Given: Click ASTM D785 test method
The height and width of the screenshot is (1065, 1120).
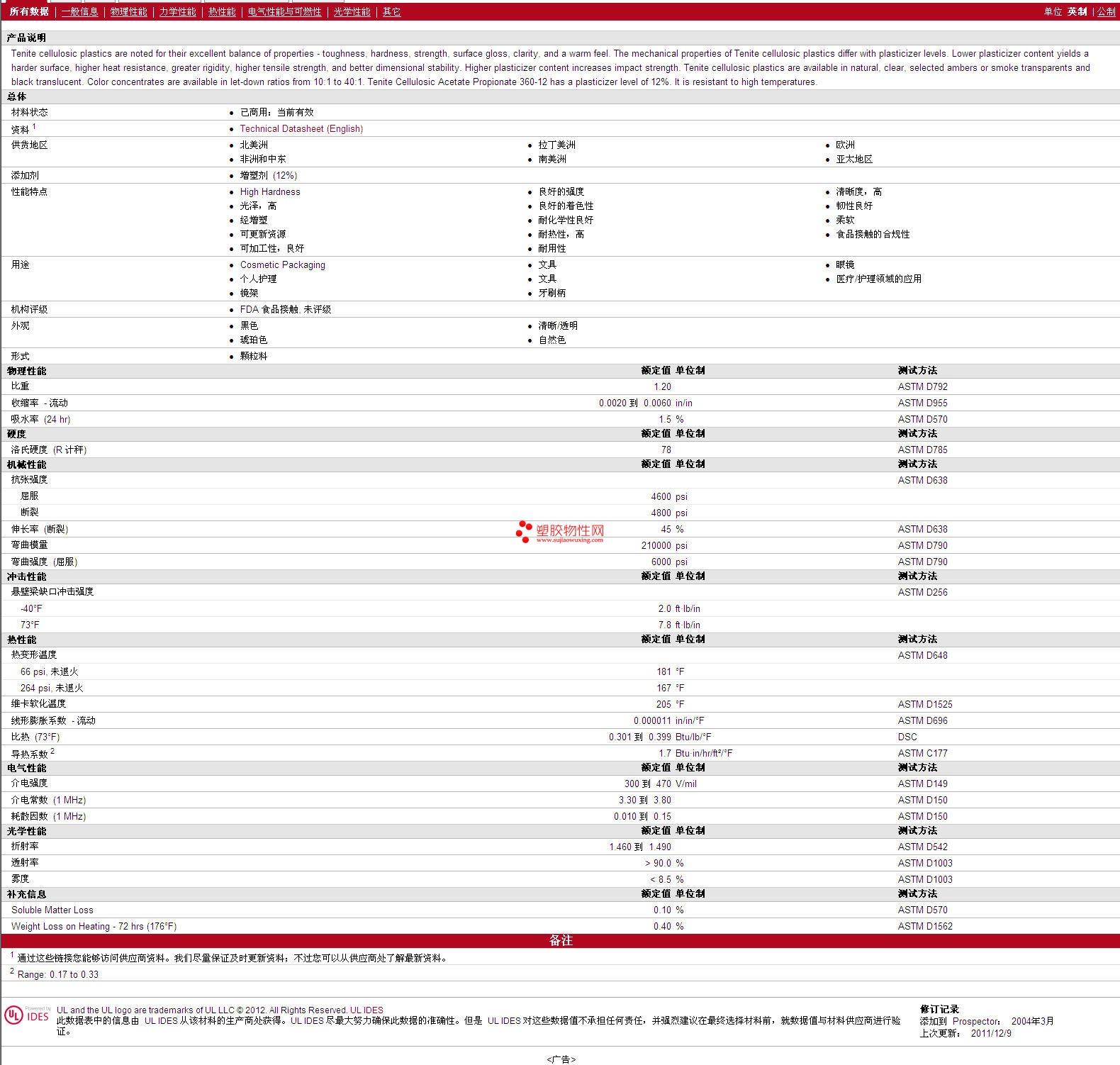Looking at the screenshot, I should pos(922,450).
